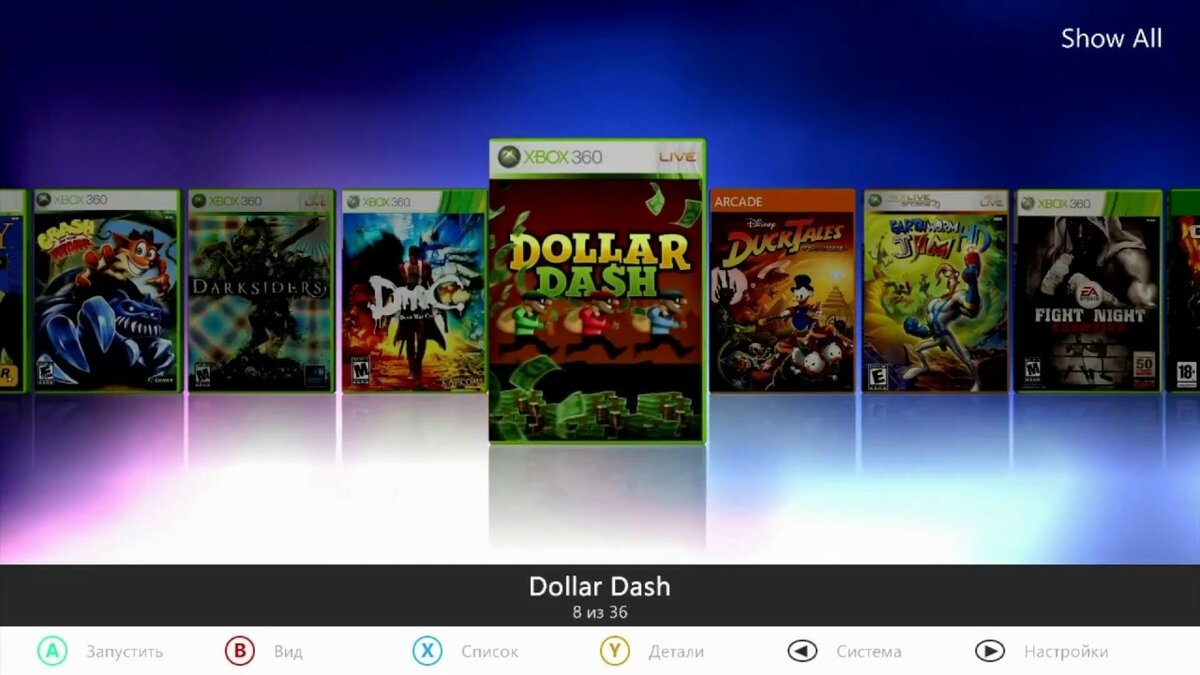Click the green A button icon

tap(52, 651)
